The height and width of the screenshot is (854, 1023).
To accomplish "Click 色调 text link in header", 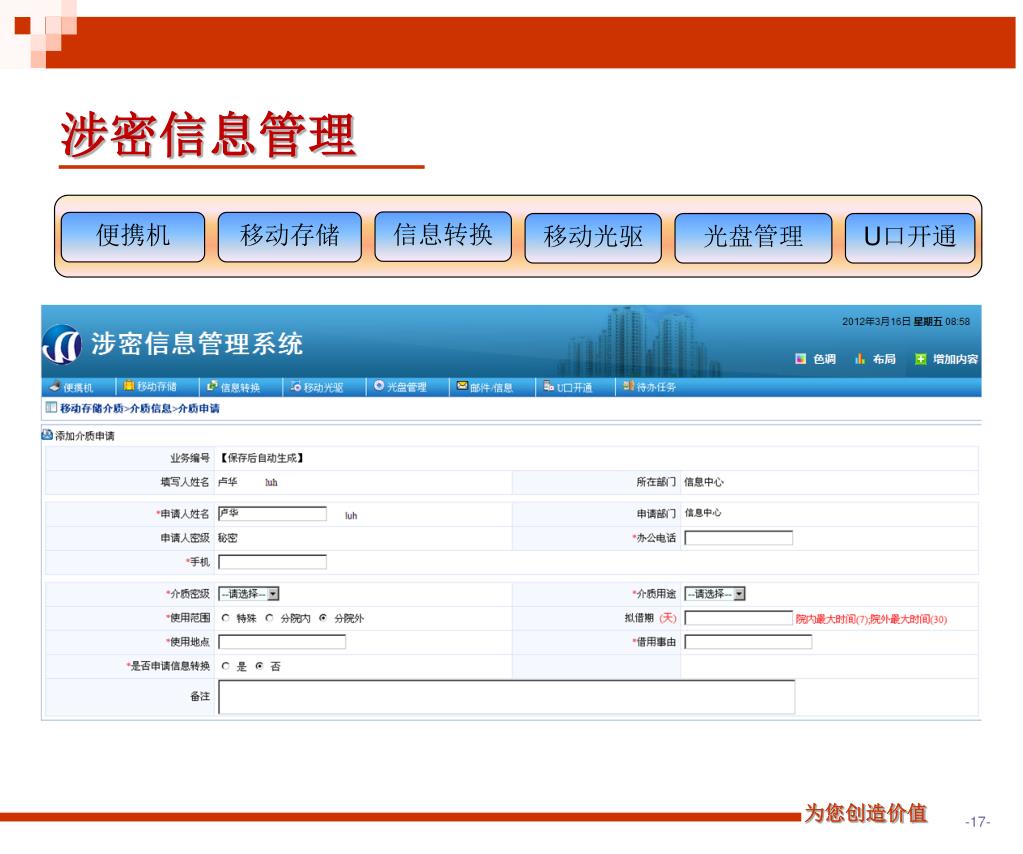I will point(825,359).
